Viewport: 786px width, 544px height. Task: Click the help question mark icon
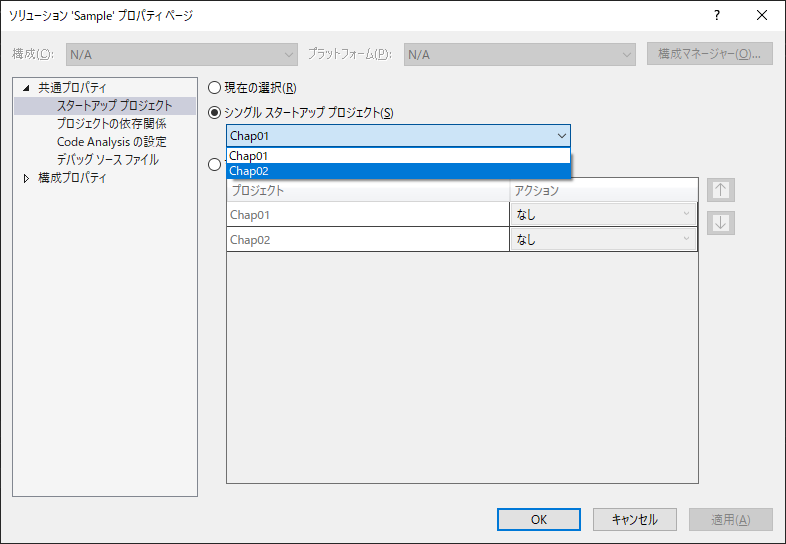coord(717,16)
